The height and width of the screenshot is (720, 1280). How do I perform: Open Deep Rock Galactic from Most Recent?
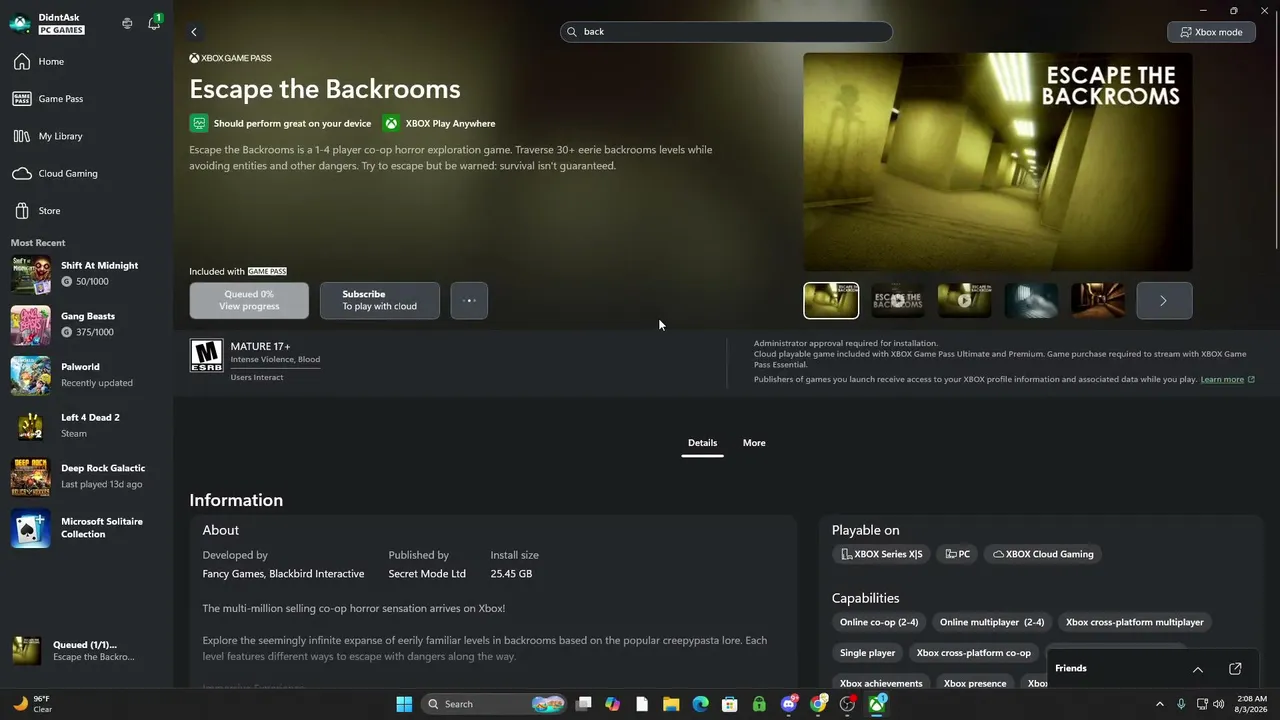86,476
